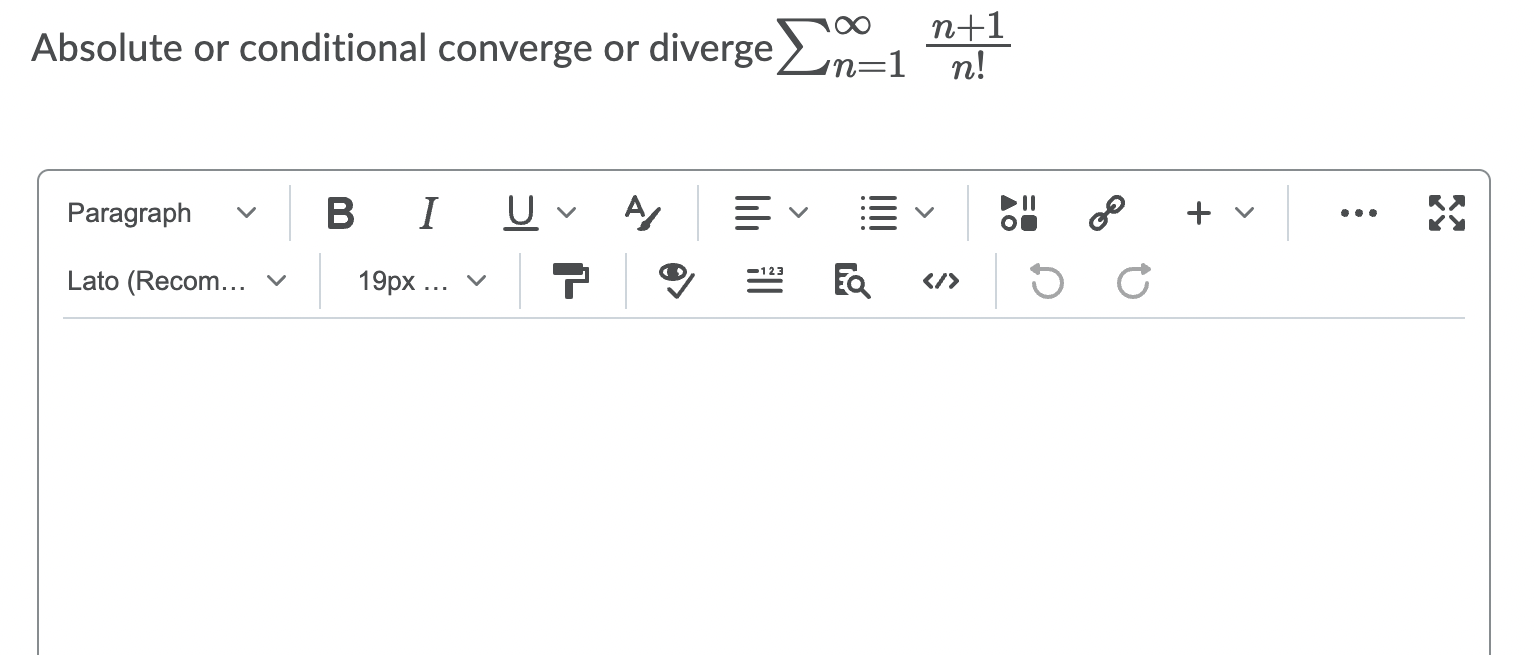Toggle italic formatting

(x=427, y=212)
